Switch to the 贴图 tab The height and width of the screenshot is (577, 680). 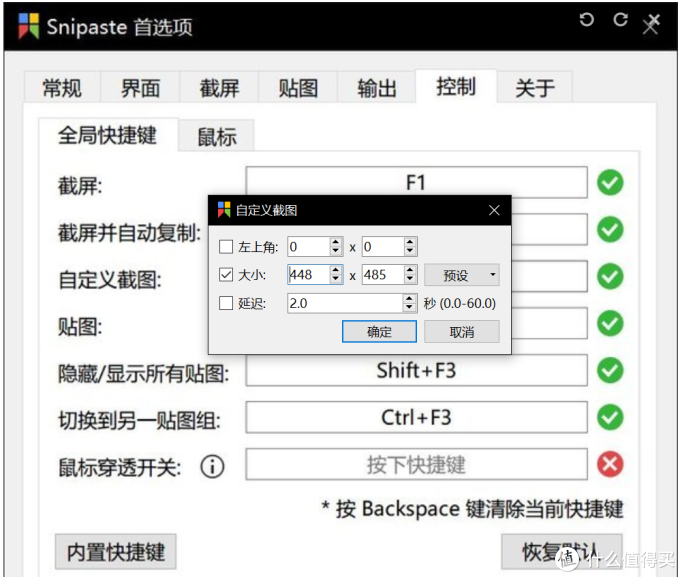click(298, 88)
